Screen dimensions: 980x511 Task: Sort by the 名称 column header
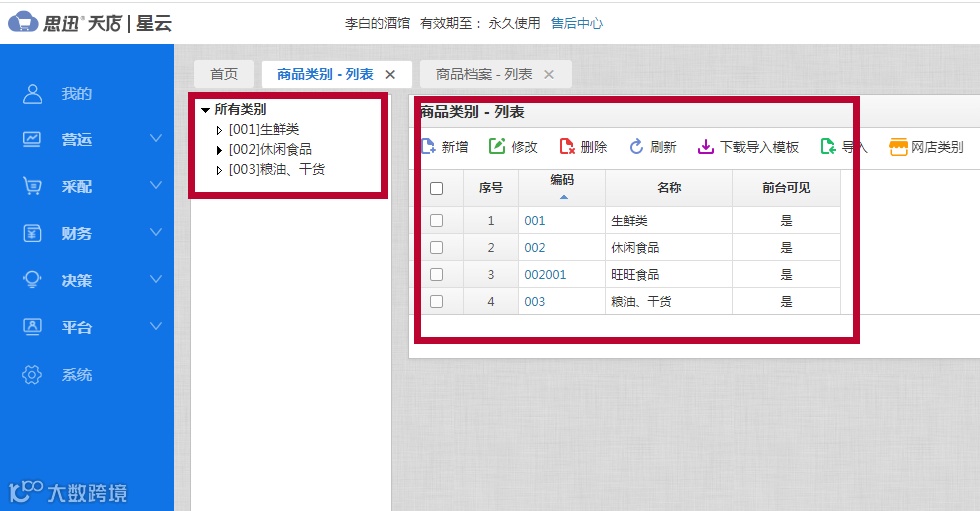click(x=669, y=187)
